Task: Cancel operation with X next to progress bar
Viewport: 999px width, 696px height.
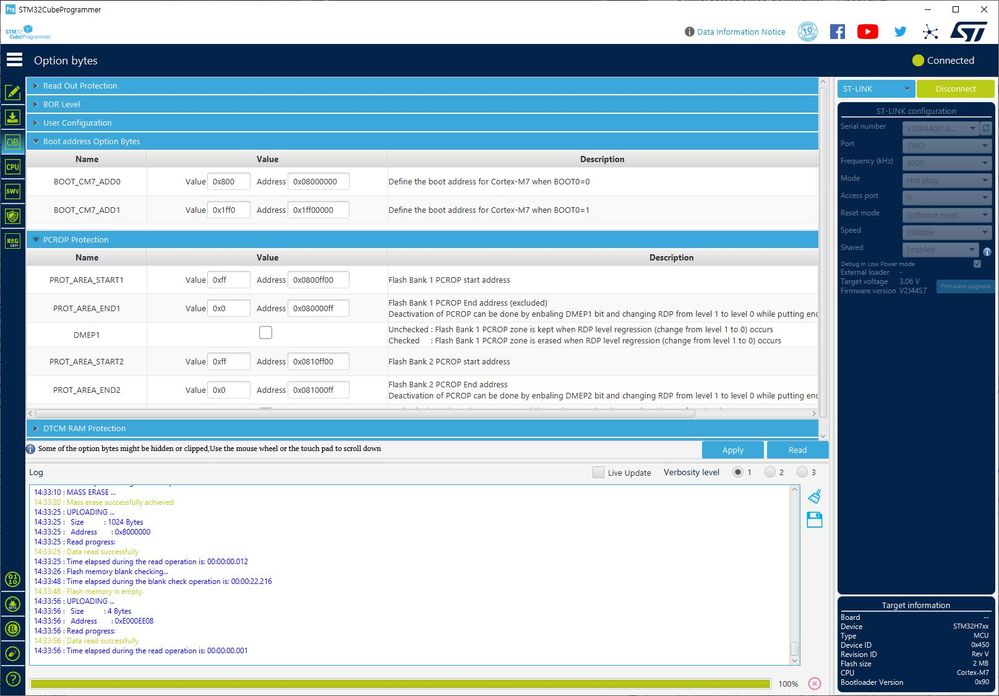Action: coord(814,683)
